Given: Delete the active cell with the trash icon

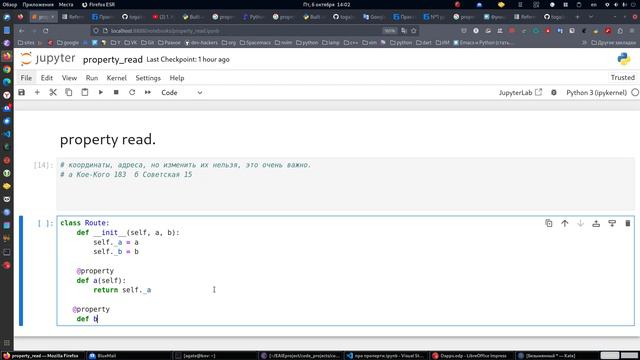Looking at the screenshot, I should click(x=628, y=223).
